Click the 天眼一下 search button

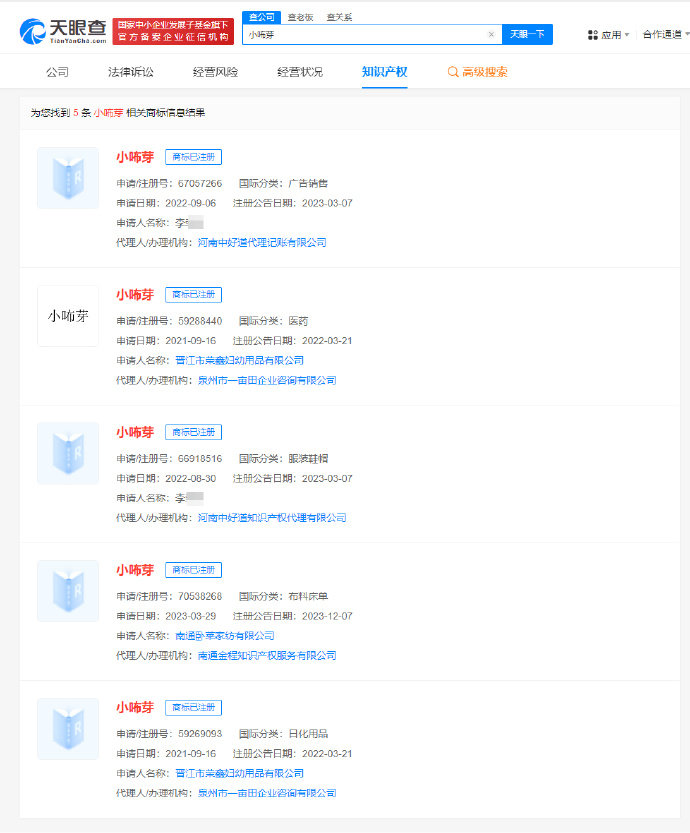click(527, 35)
